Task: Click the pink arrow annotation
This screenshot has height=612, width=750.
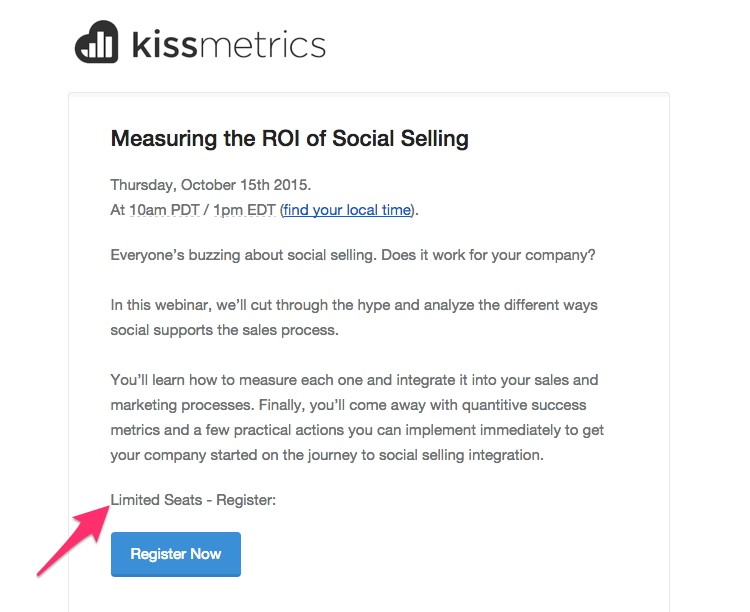Action: (73, 539)
